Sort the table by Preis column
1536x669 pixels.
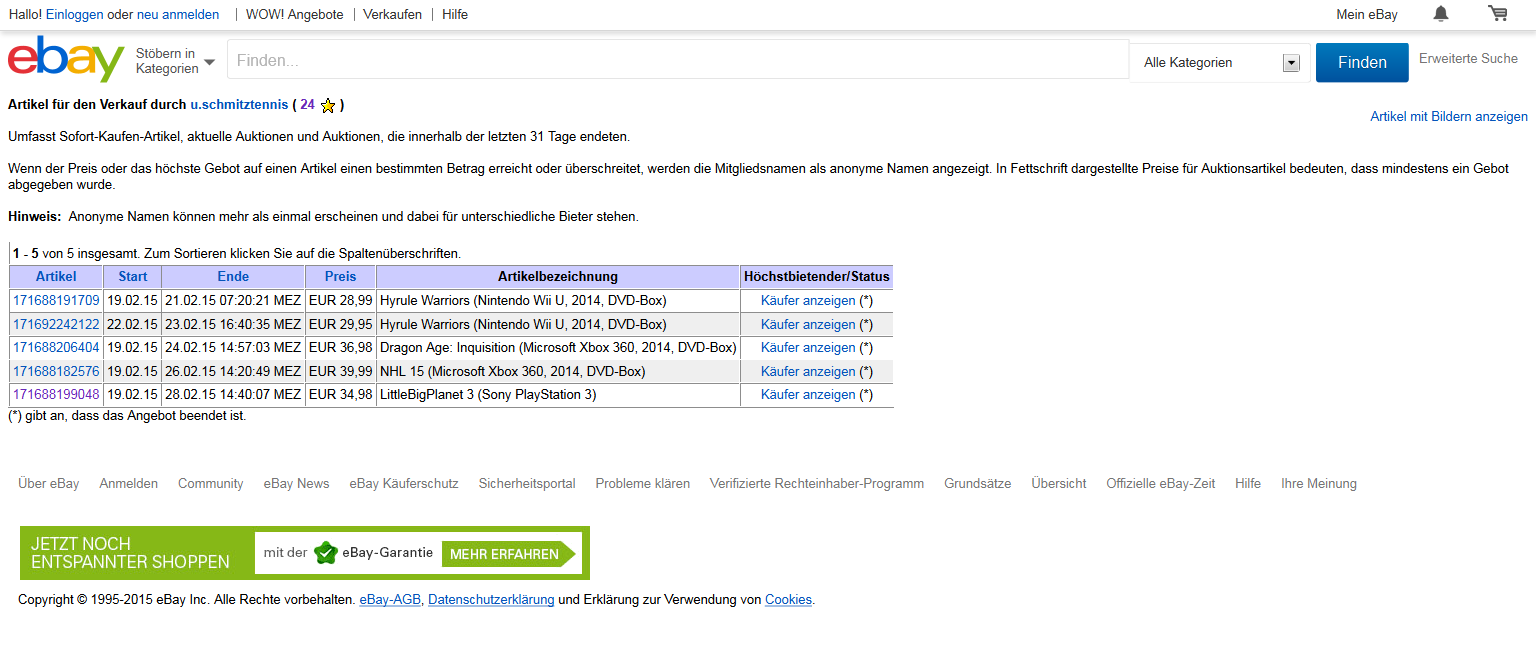click(340, 277)
